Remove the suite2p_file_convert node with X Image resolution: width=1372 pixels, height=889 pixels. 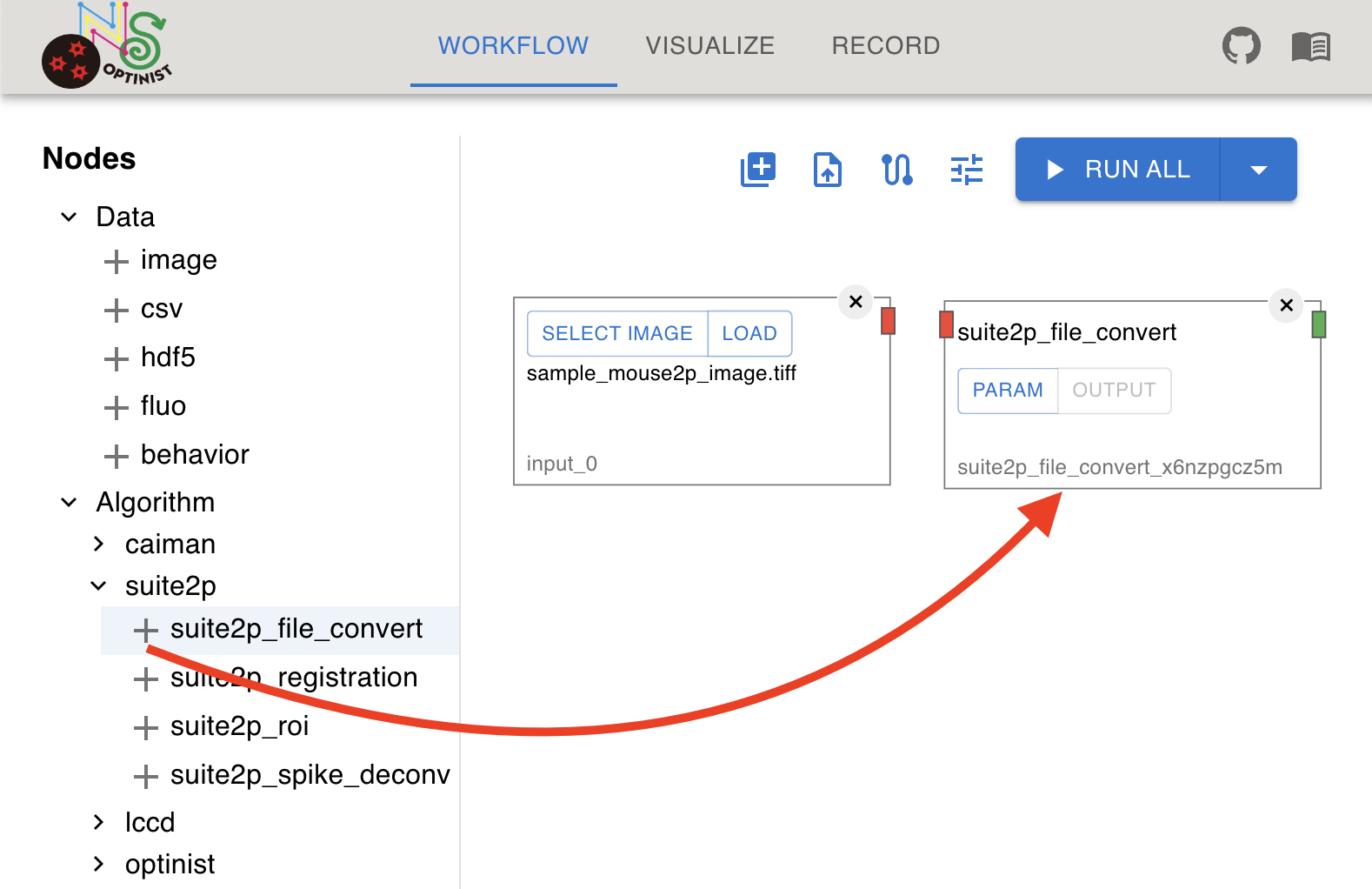pos(1287,305)
